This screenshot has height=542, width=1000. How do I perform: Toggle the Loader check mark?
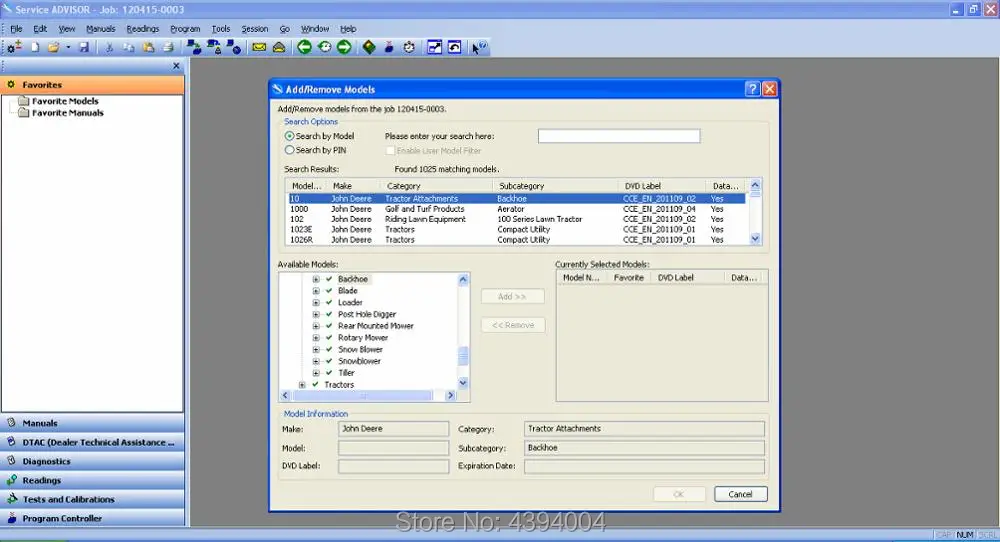(329, 302)
